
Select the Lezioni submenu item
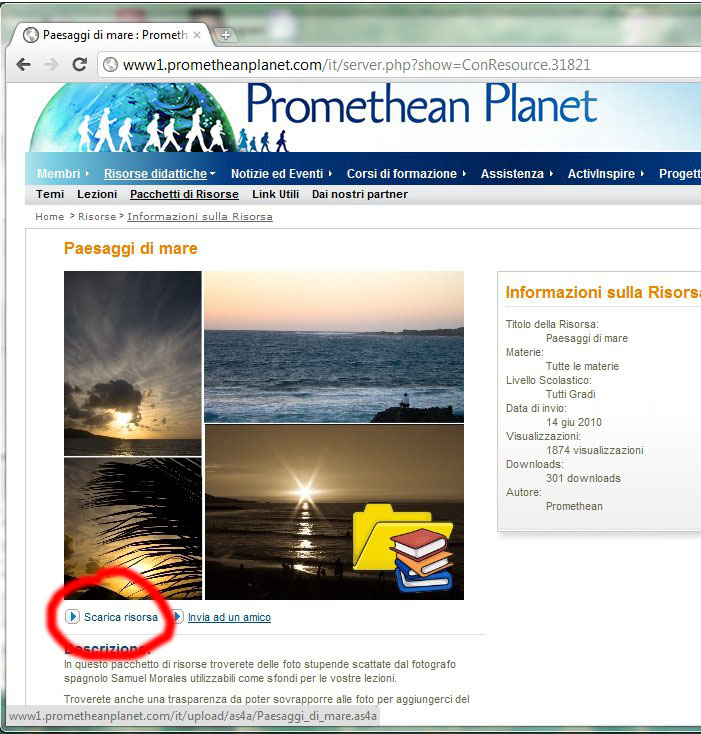(x=97, y=194)
